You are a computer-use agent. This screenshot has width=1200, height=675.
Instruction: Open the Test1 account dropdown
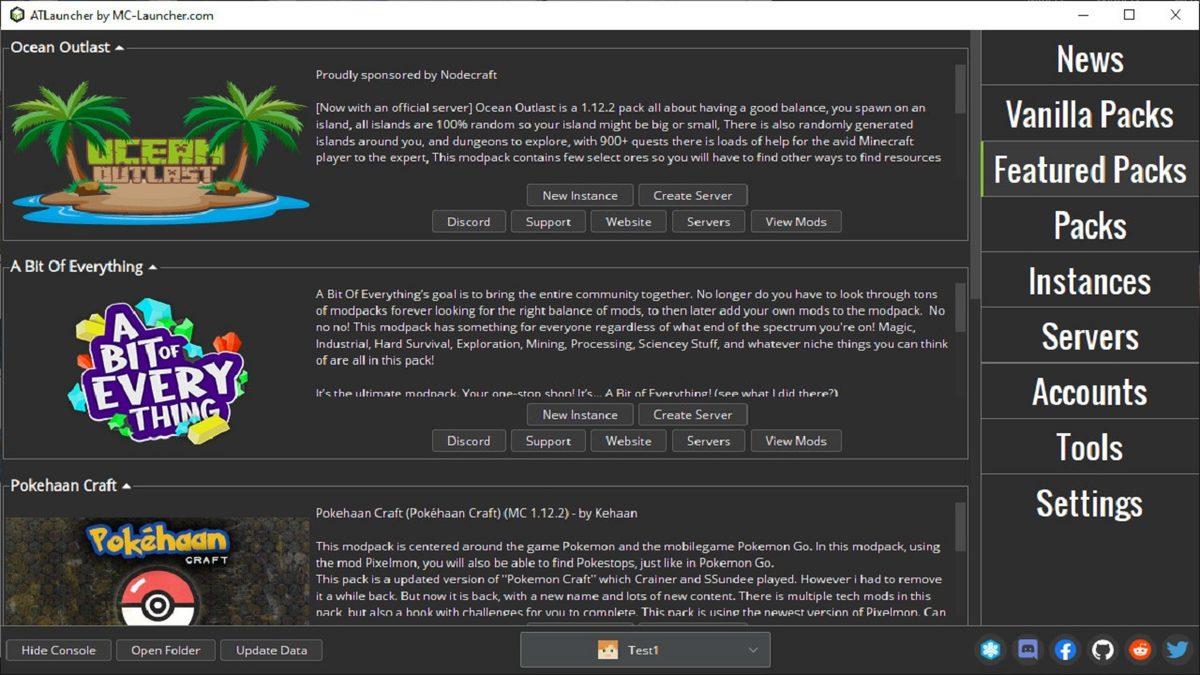(x=754, y=649)
